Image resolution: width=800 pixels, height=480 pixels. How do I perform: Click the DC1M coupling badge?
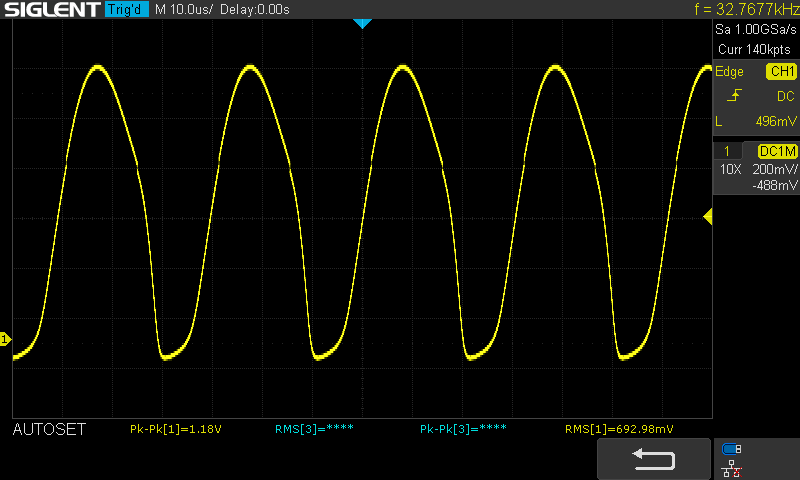[777, 151]
